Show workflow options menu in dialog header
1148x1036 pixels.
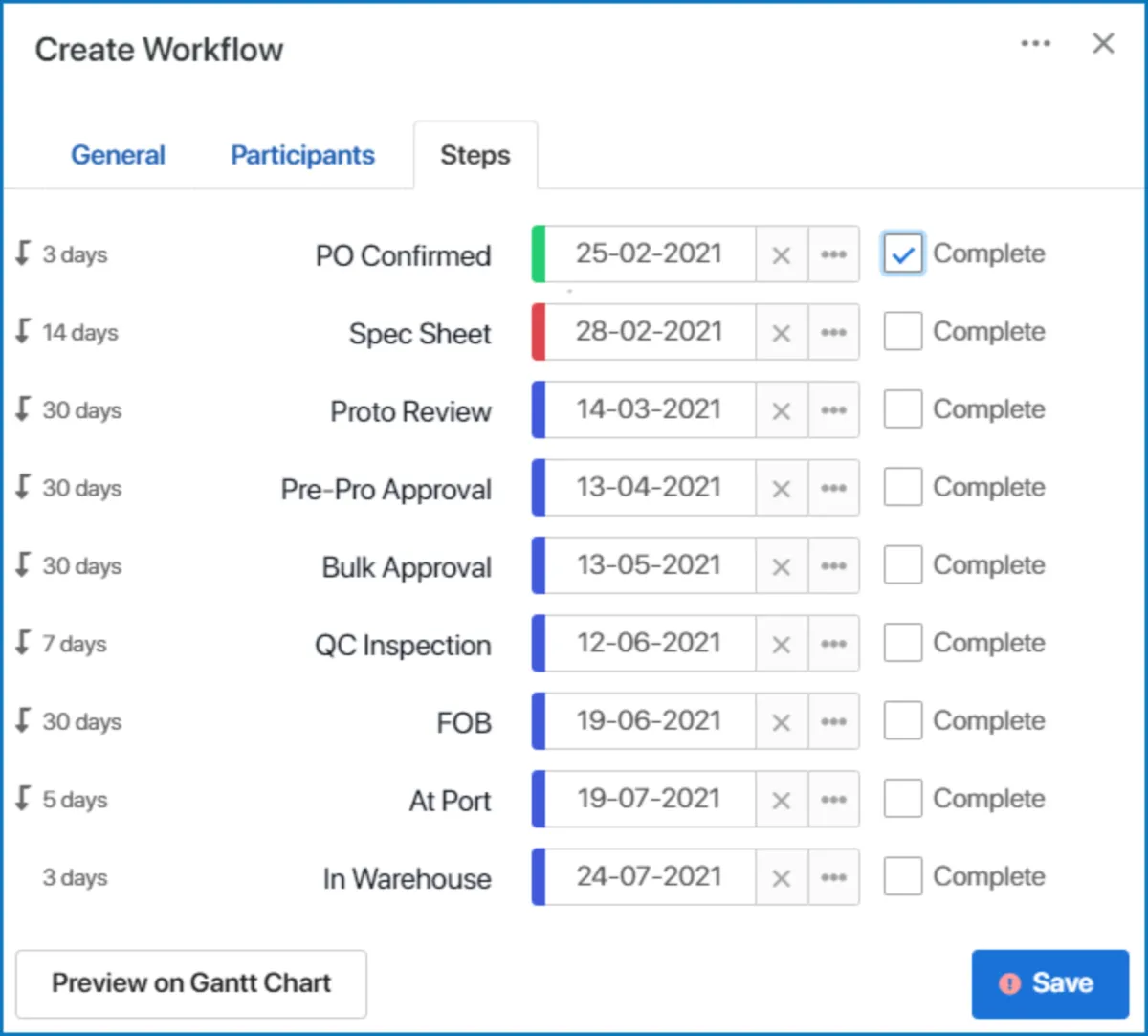tap(1035, 44)
